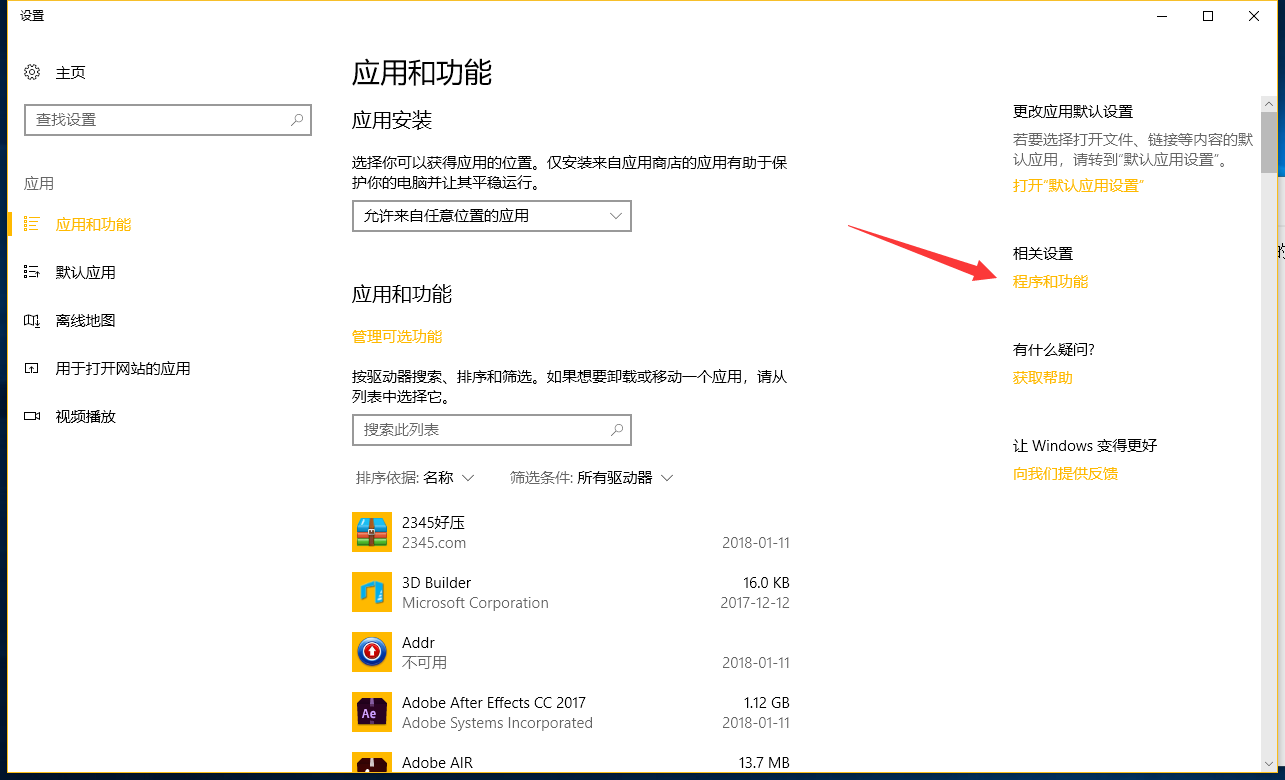Click the Adobe Systems Incorporated publisher text
Viewport: 1285px width, 780px height.
tap(497, 723)
